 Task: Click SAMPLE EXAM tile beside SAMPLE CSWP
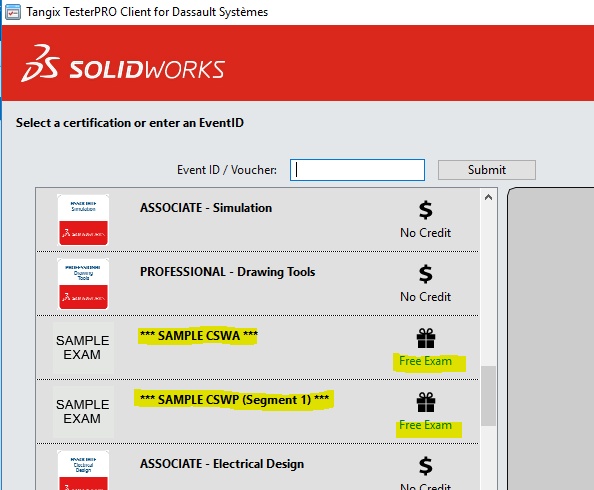coord(83,412)
